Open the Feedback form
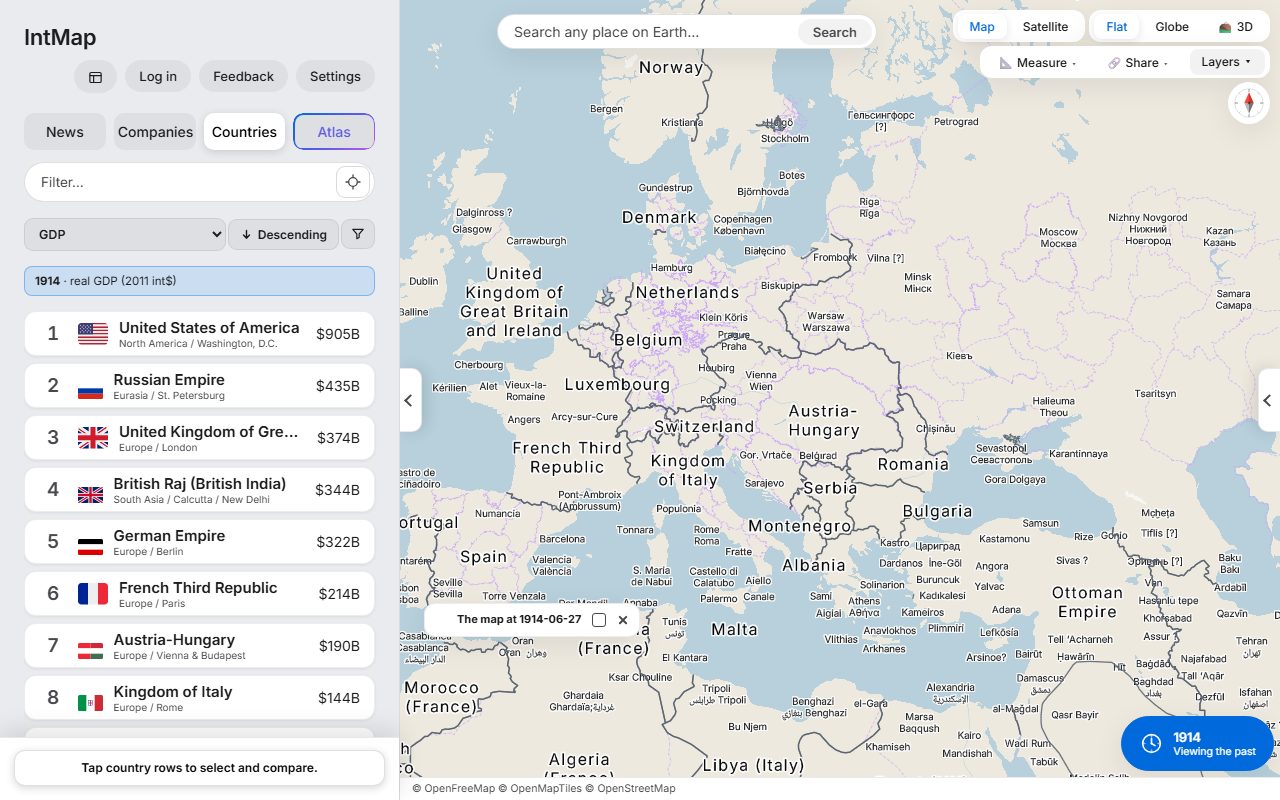The width and height of the screenshot is (1280, 800). (x=243, y=77)
